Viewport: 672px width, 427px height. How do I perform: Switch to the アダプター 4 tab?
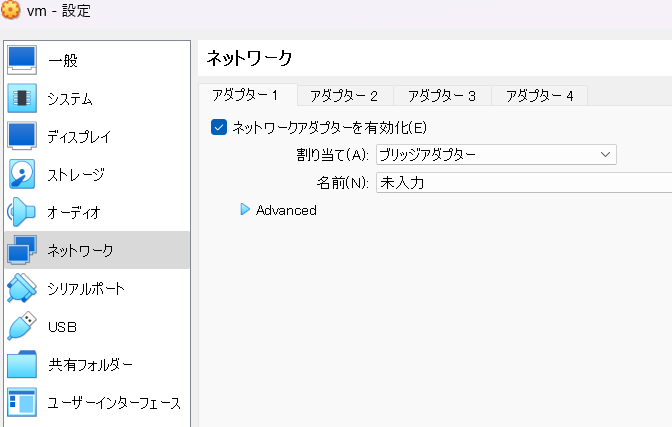point(539,96)
